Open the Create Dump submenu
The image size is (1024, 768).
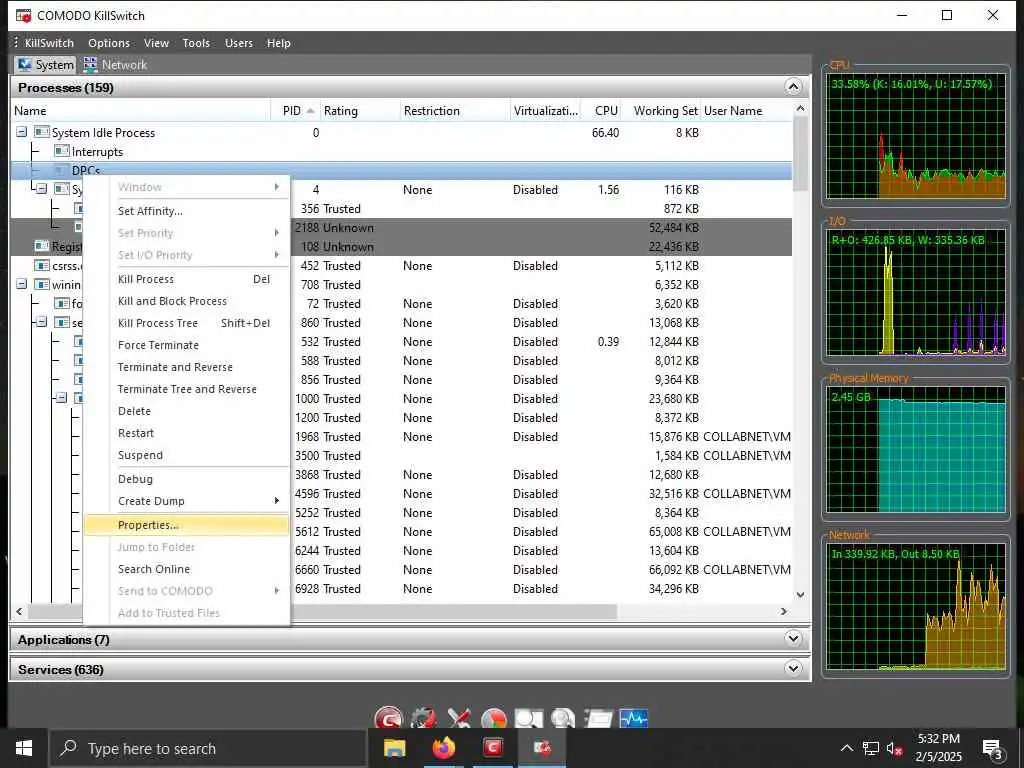[186, 501]
